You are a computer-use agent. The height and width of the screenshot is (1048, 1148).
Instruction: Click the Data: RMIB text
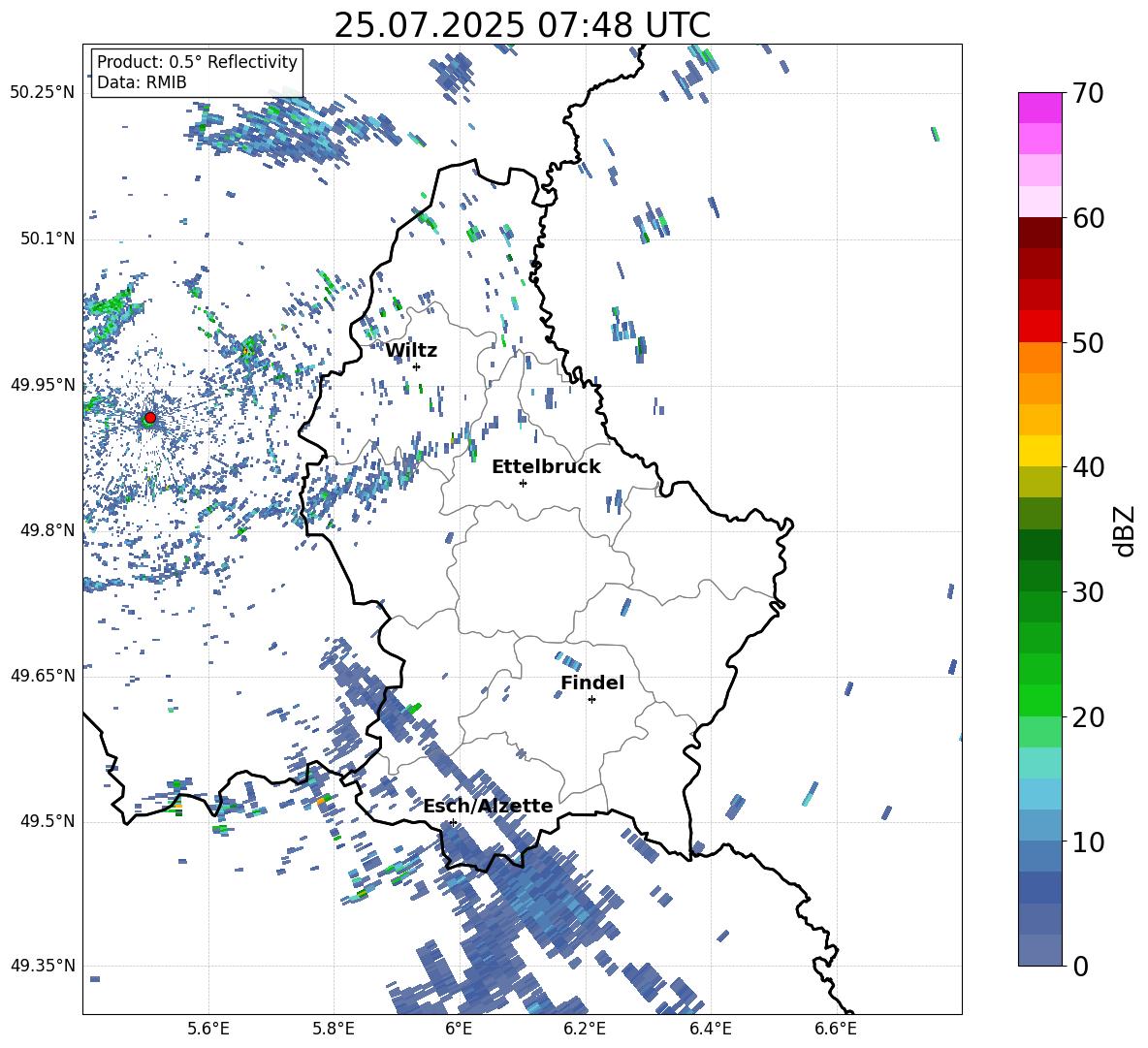coord(142,82)
